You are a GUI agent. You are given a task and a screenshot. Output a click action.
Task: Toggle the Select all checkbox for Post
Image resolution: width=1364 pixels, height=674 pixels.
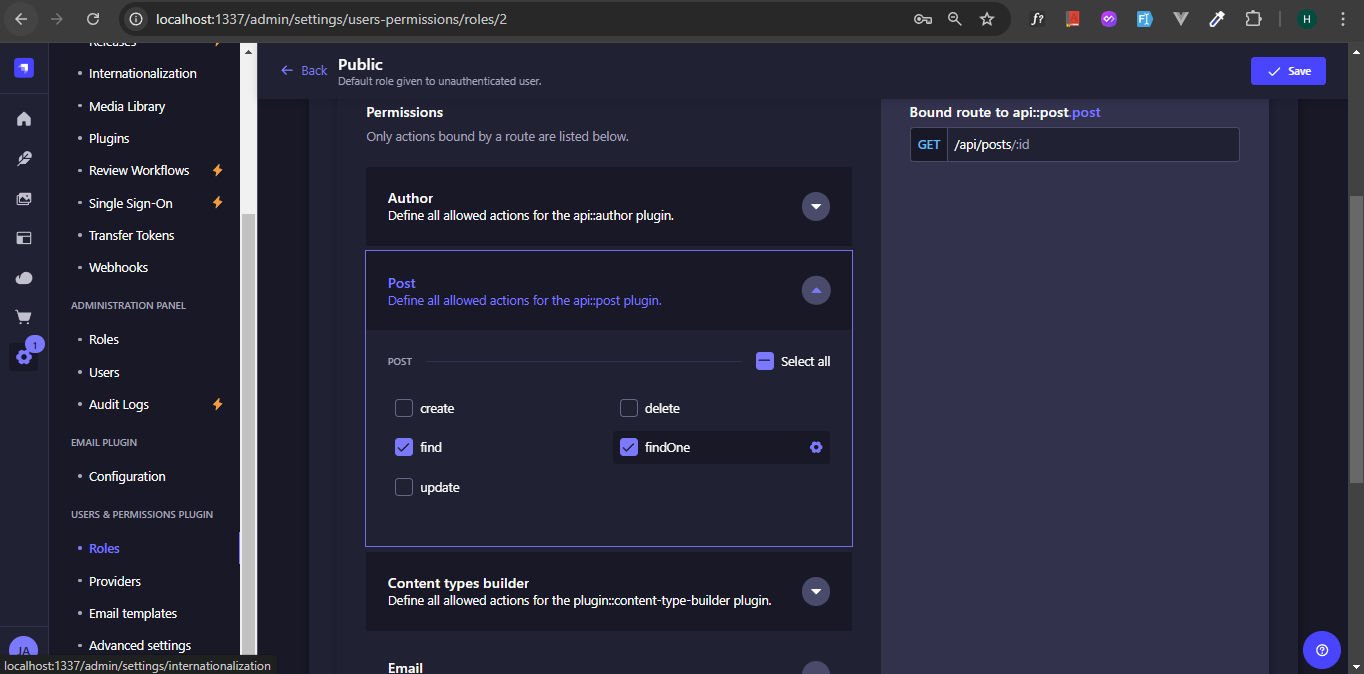pos(765,361)
